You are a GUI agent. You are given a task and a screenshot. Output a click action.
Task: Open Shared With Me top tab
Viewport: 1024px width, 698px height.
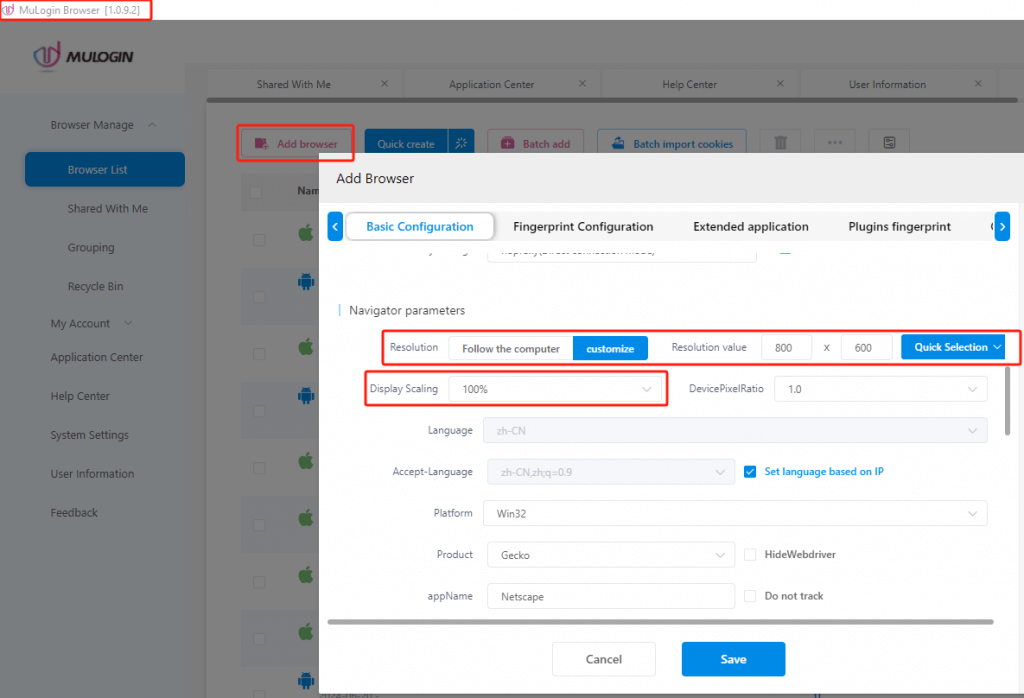(x=293, y=84)
